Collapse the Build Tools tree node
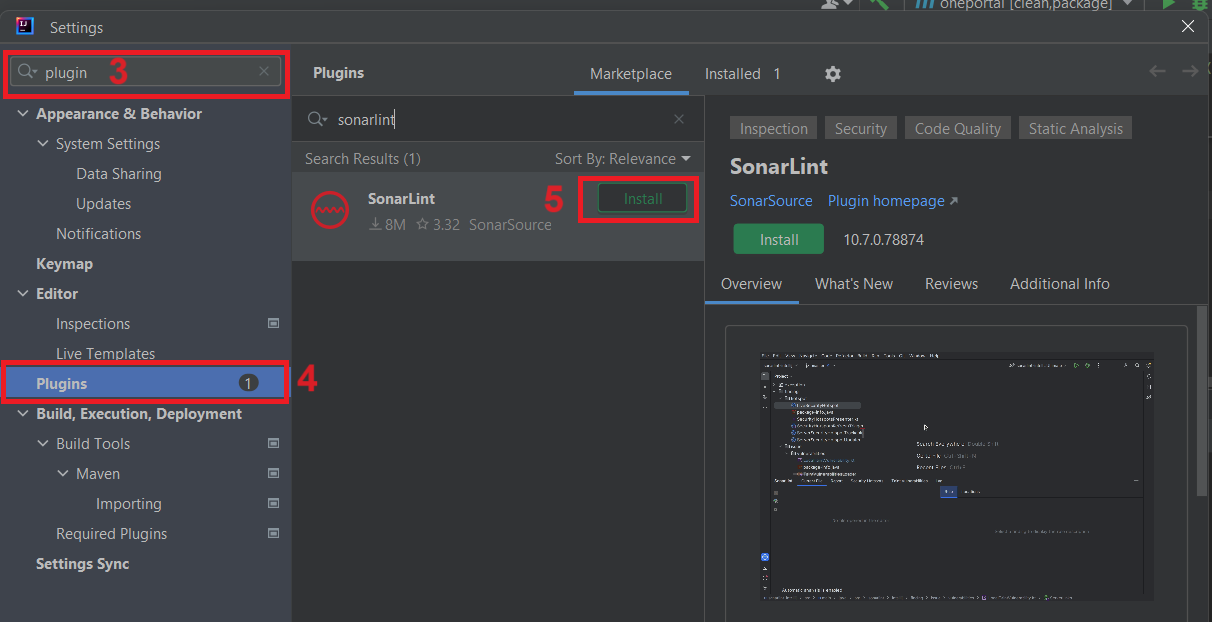Screen dimensions: 1212x622 click(43, 444)
